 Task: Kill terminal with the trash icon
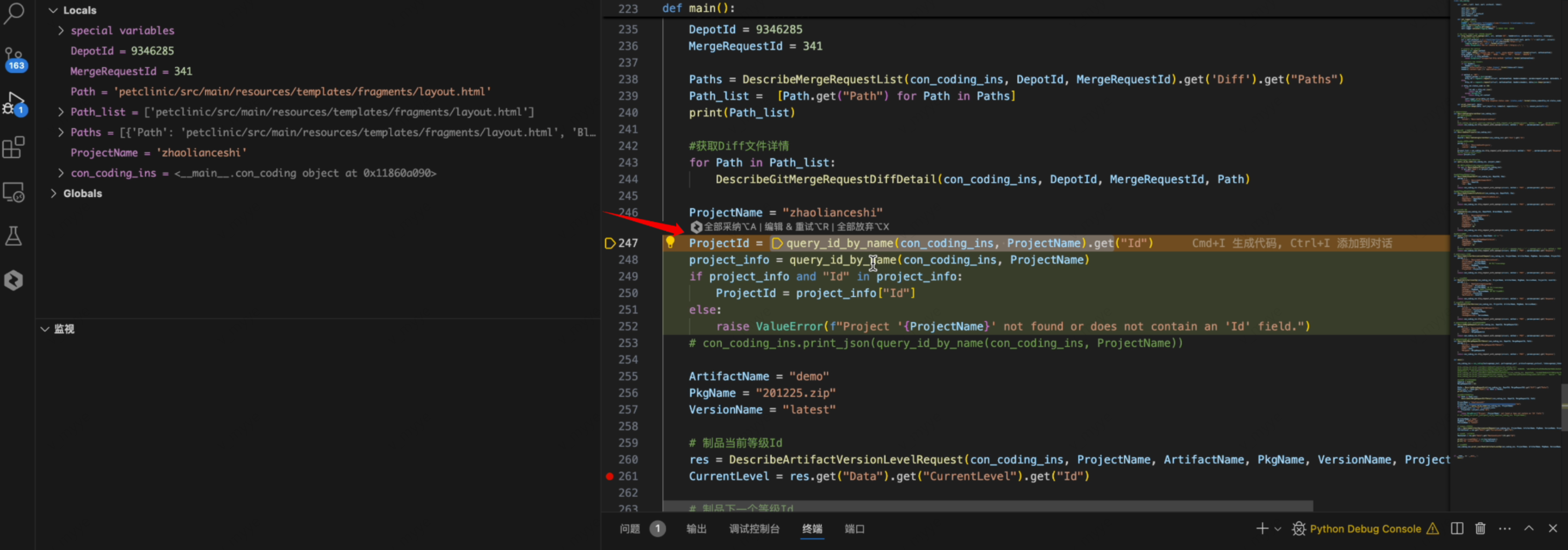tap(1480, 528)
